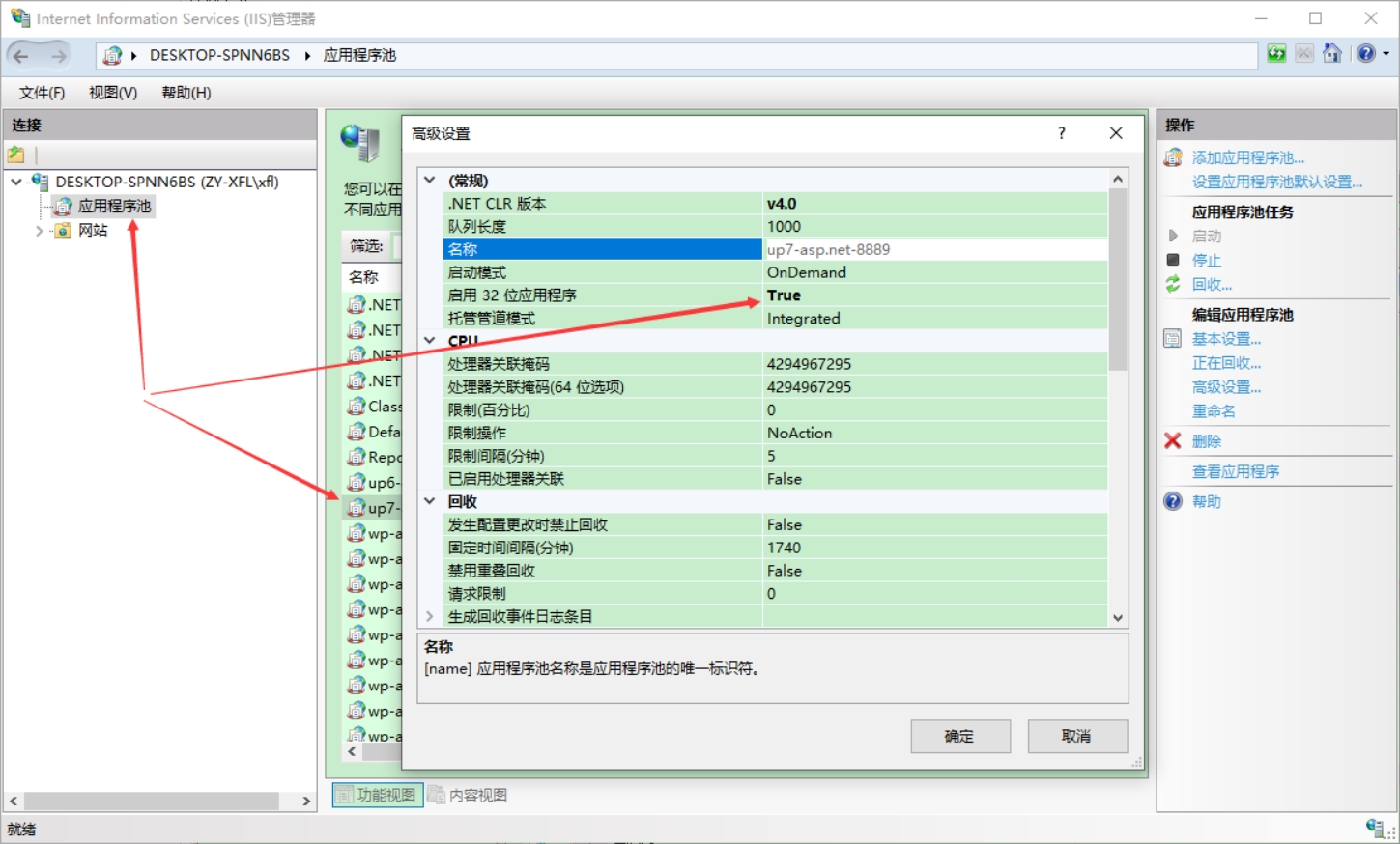Open the 视图(V) menu
The image size is (1400, 844).
(113, 93)
